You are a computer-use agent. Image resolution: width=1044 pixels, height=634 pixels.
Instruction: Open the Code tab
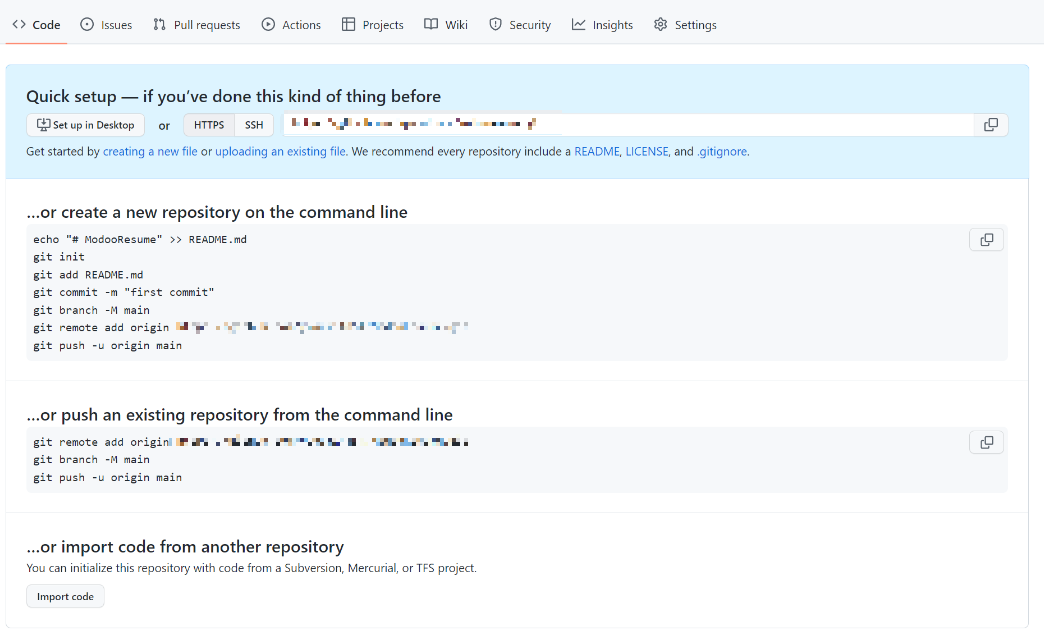pos(37,25)
